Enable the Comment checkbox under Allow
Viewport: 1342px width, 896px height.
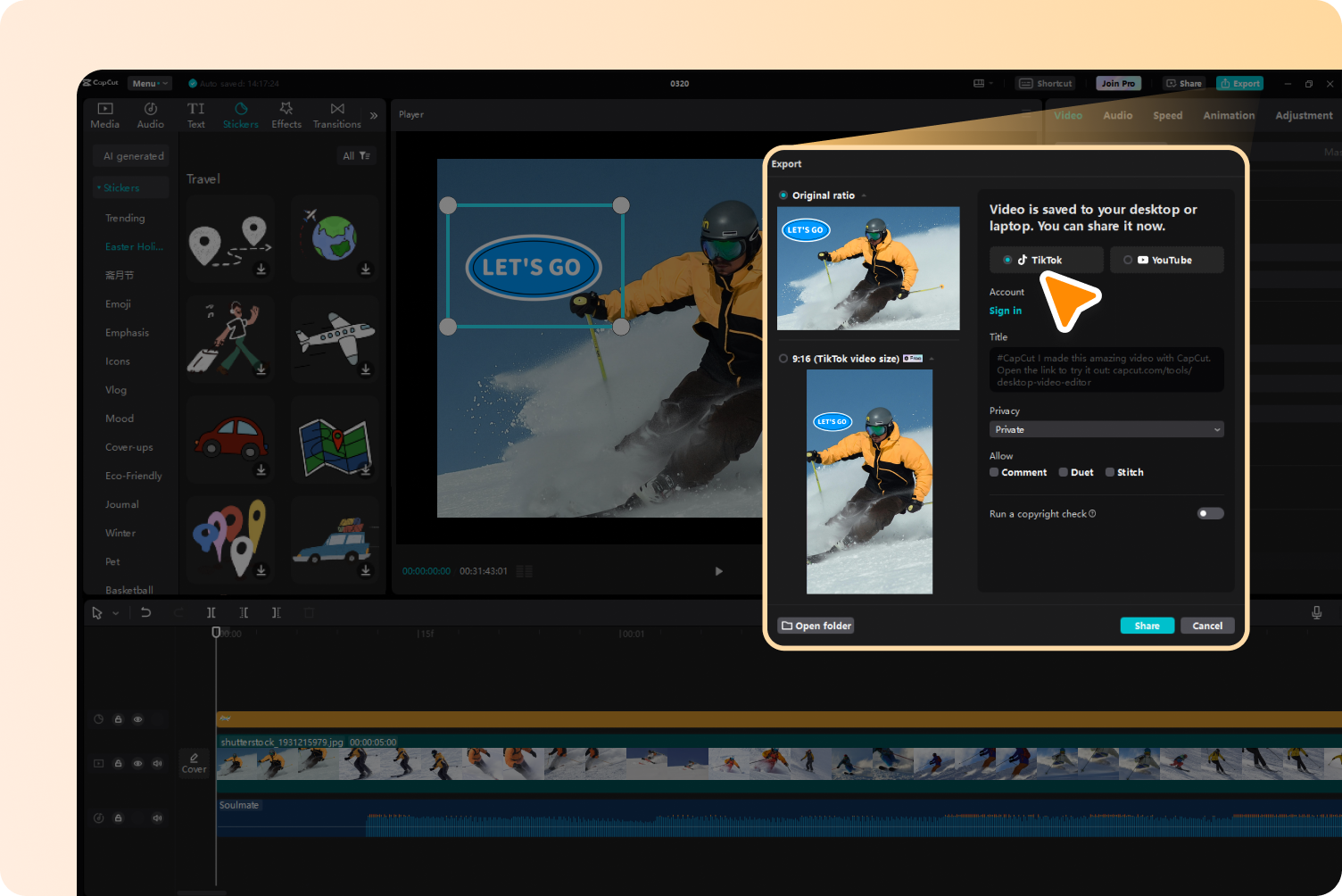pyautogui.click(x=993, y=472)
